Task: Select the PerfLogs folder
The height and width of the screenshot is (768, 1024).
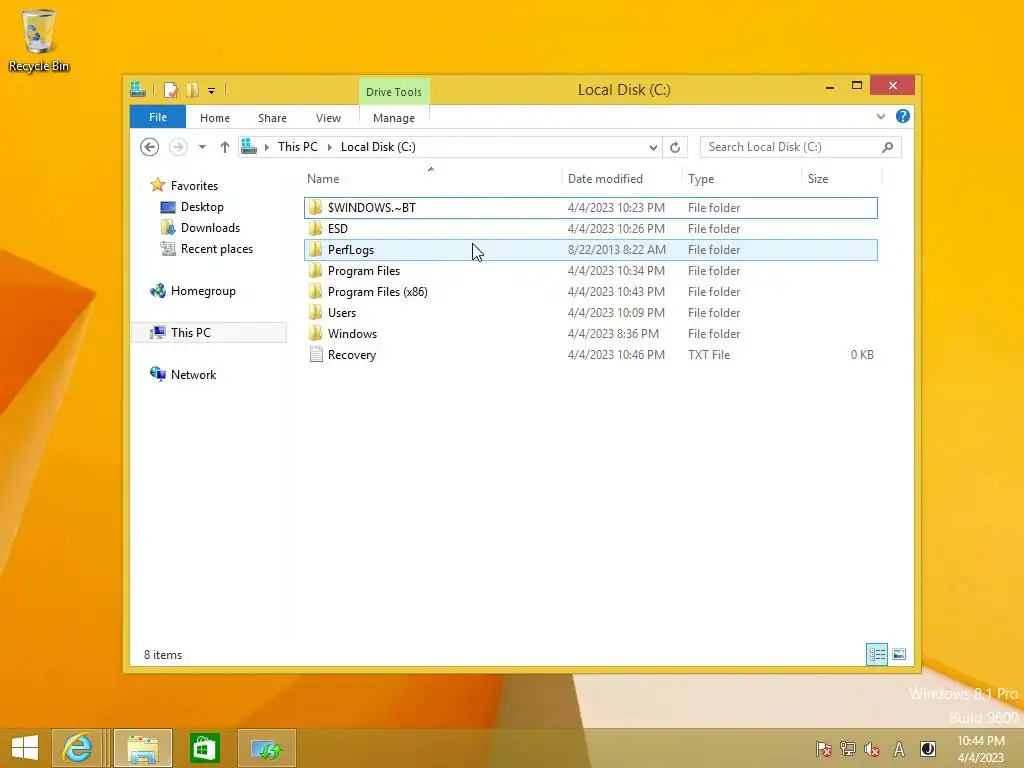Action: coord(590,249)
